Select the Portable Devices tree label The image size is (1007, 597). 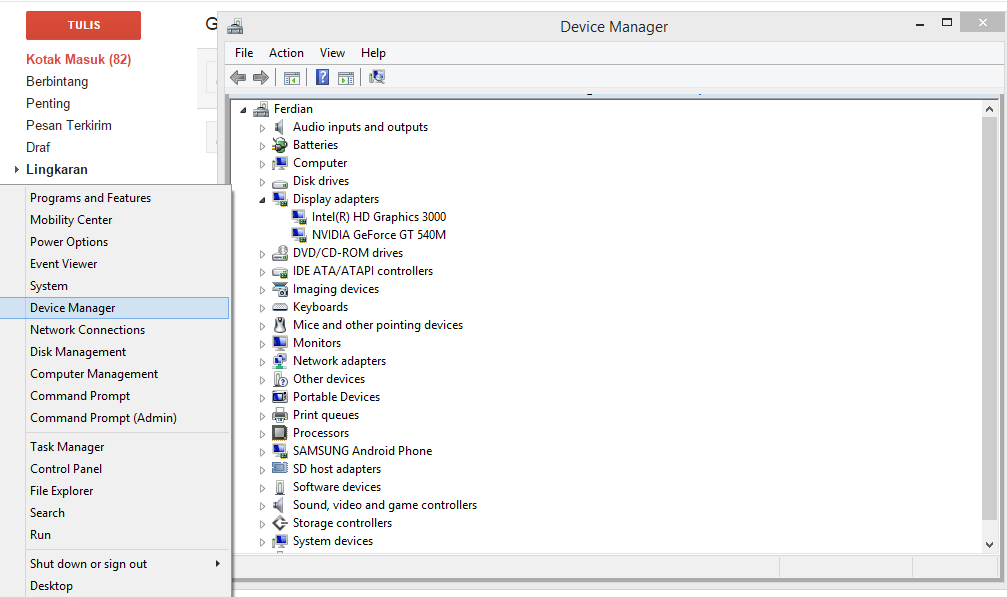(337, 397)
